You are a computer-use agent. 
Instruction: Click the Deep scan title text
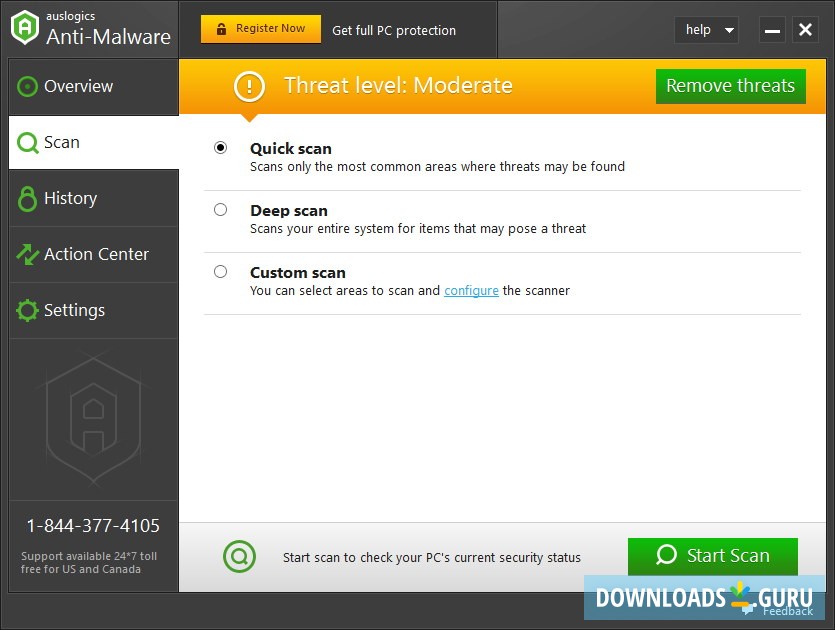tap(289, 211)
